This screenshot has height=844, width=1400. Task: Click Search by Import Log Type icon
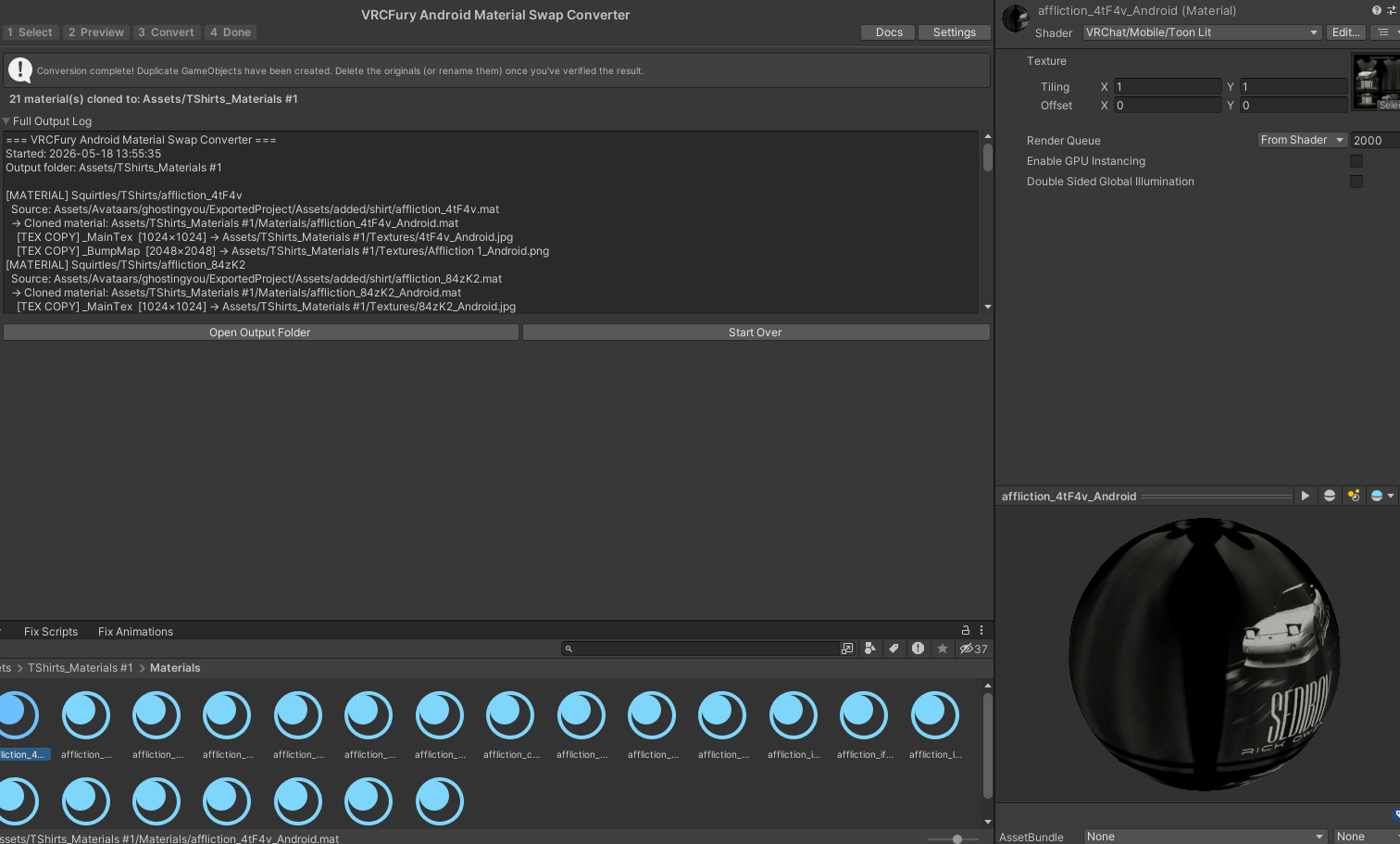(918, 649)
